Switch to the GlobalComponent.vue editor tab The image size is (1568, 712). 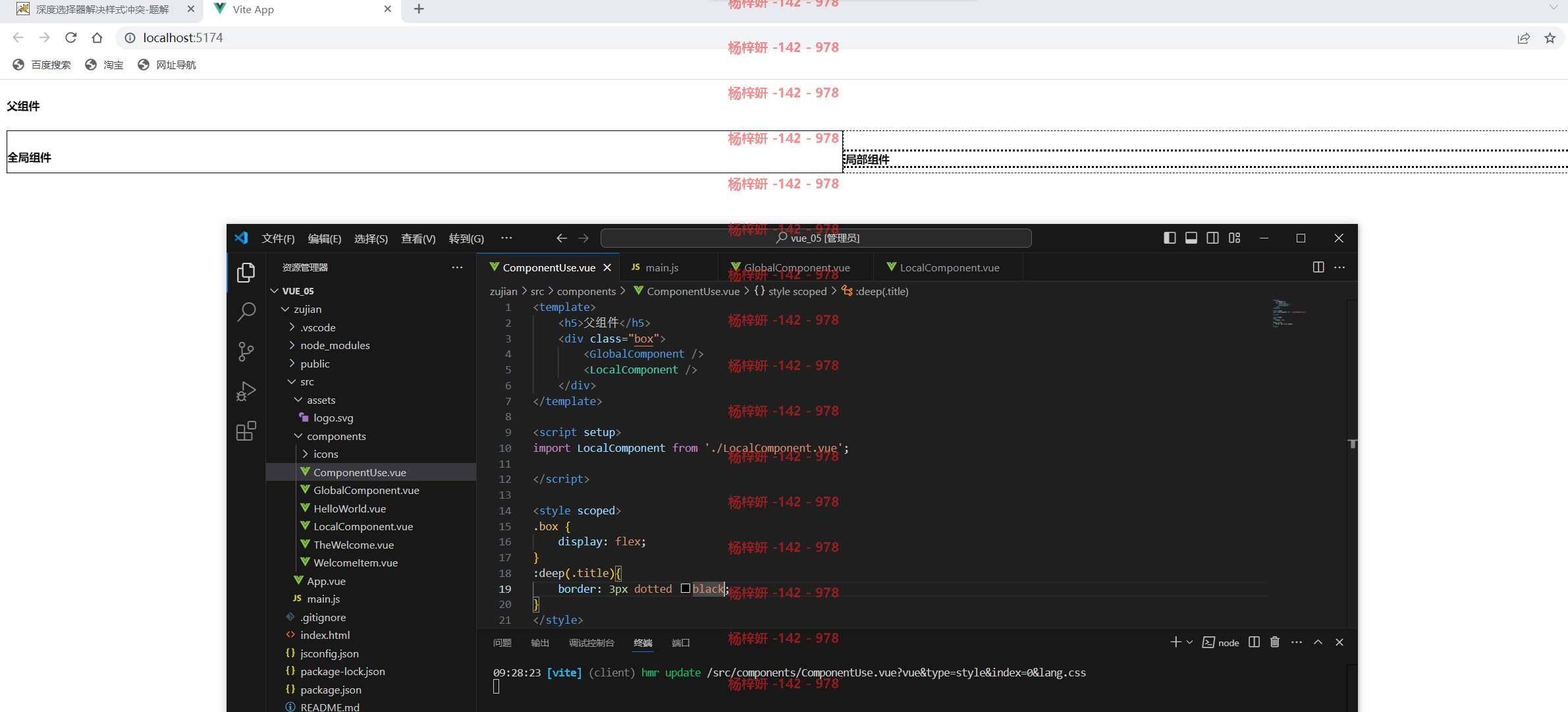(796, 267)
